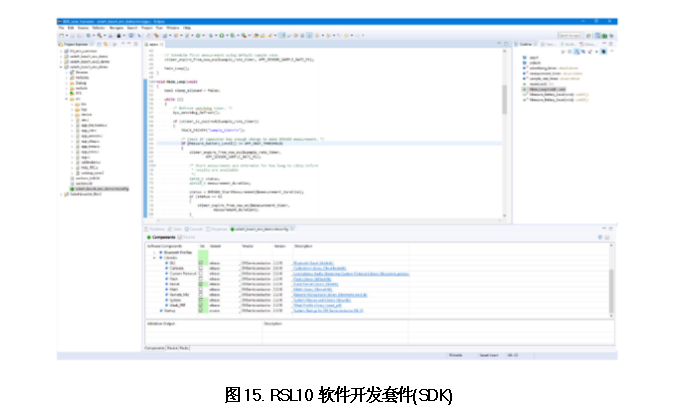Toggle the Kernel library checkbox

coord(201,284)
